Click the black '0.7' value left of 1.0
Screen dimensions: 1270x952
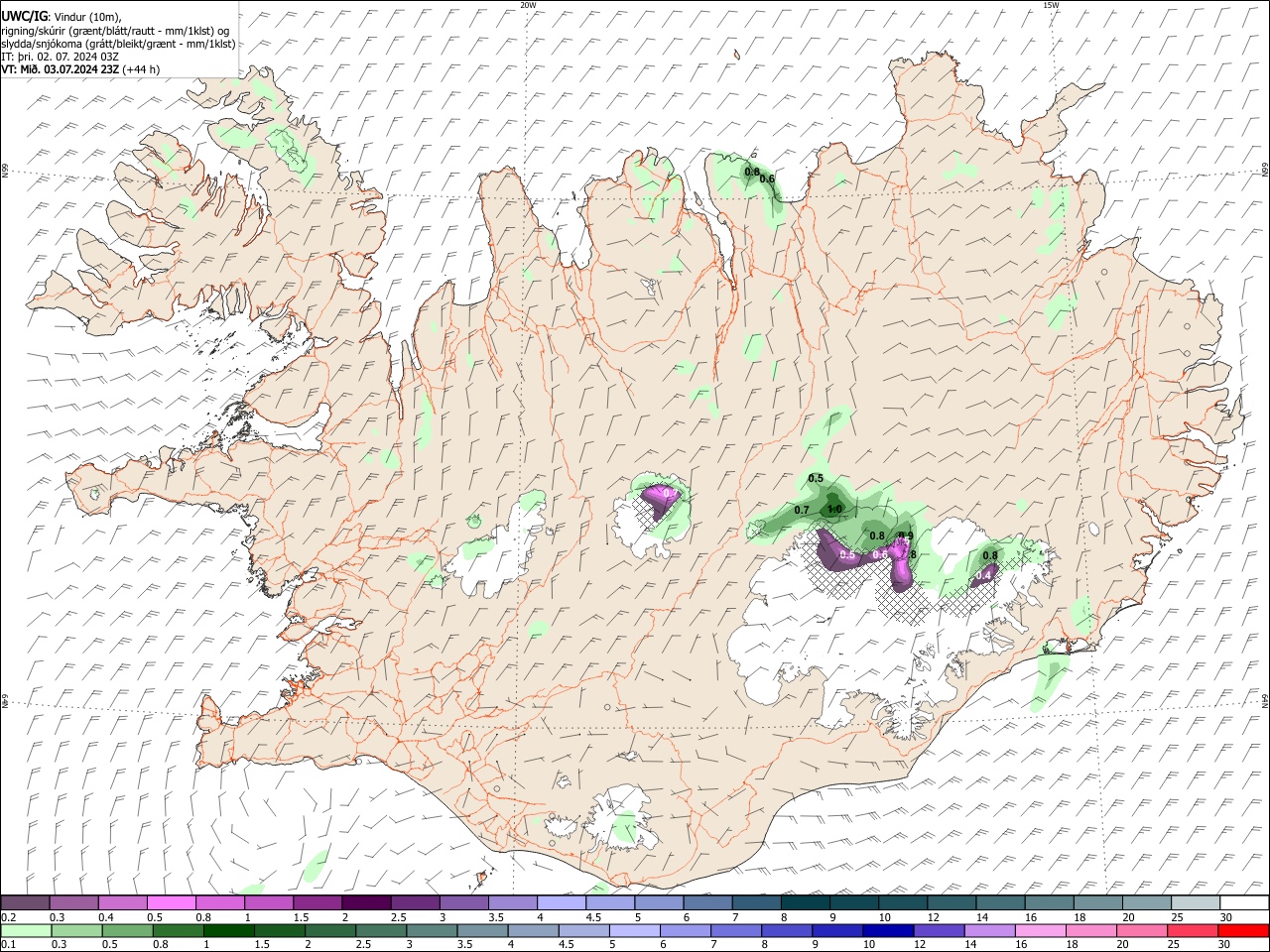[x=802, y=510]
